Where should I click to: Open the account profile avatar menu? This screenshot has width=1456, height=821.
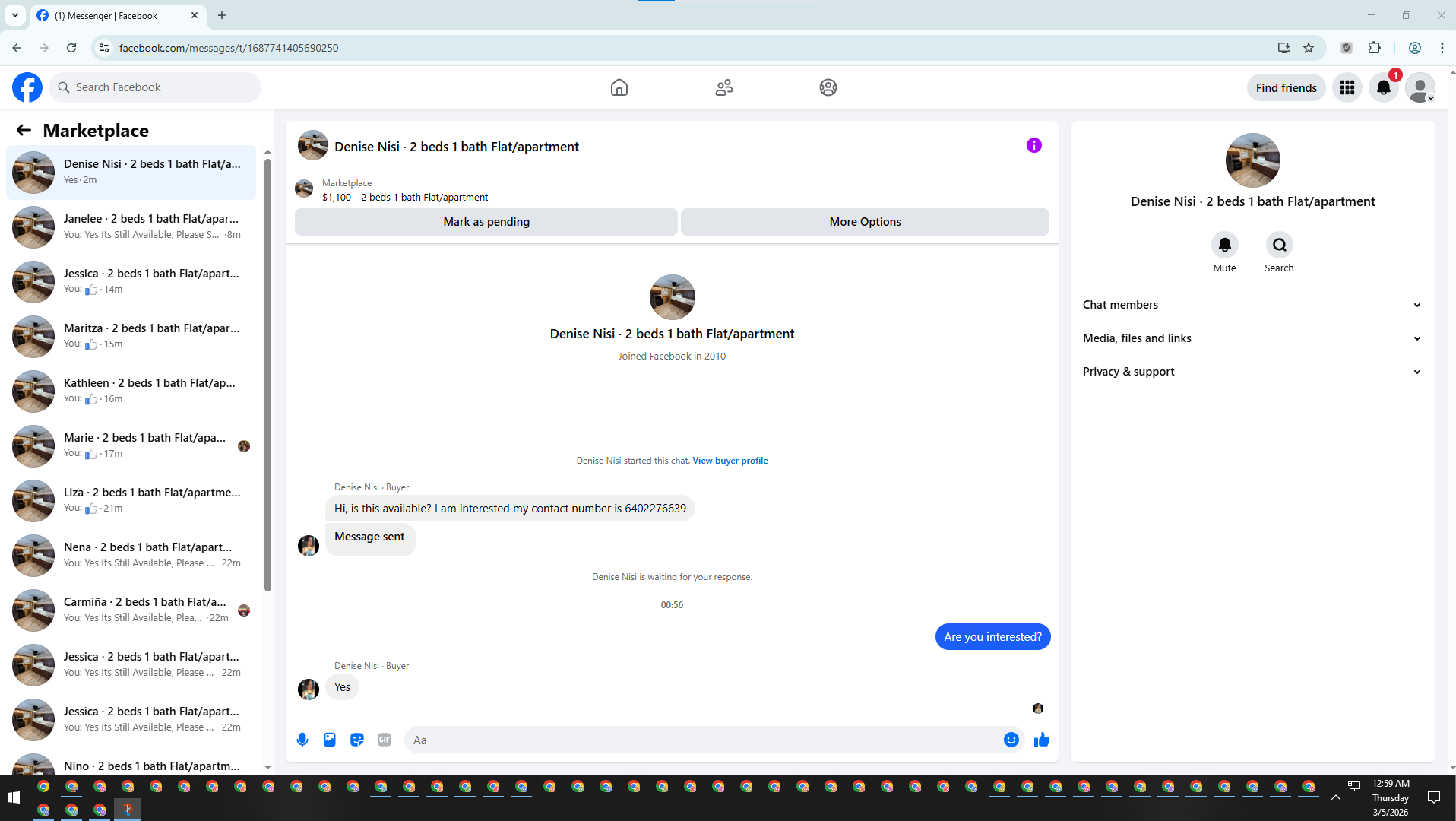pos(1420,87)
